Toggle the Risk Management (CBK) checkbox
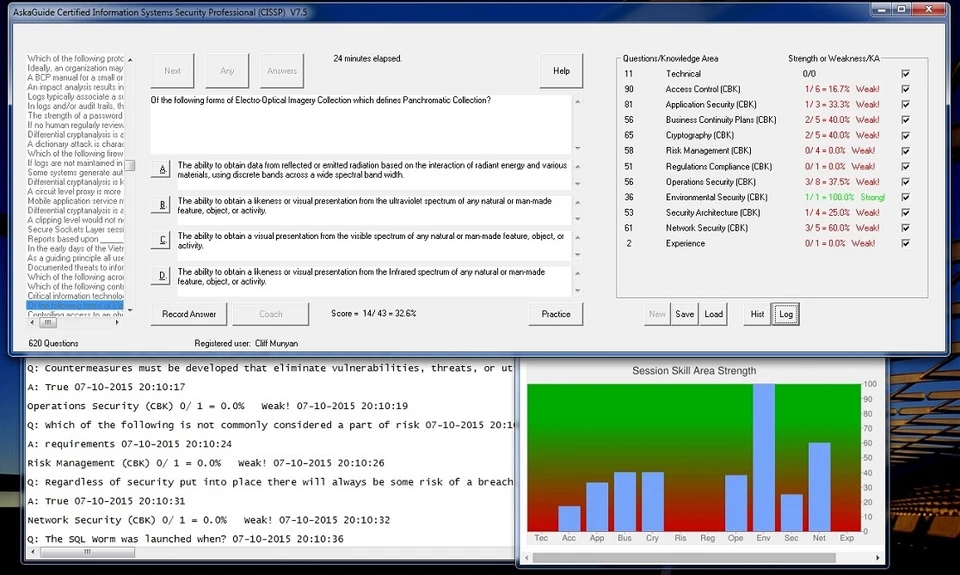960x575 pixels. click(x=906, y=151)
